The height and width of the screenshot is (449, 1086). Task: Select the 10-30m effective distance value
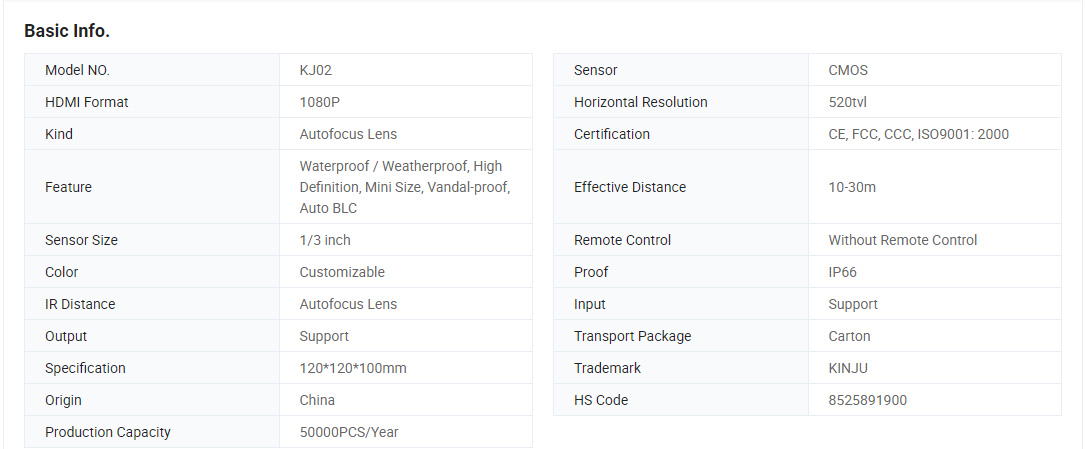(x=852, y=187)
